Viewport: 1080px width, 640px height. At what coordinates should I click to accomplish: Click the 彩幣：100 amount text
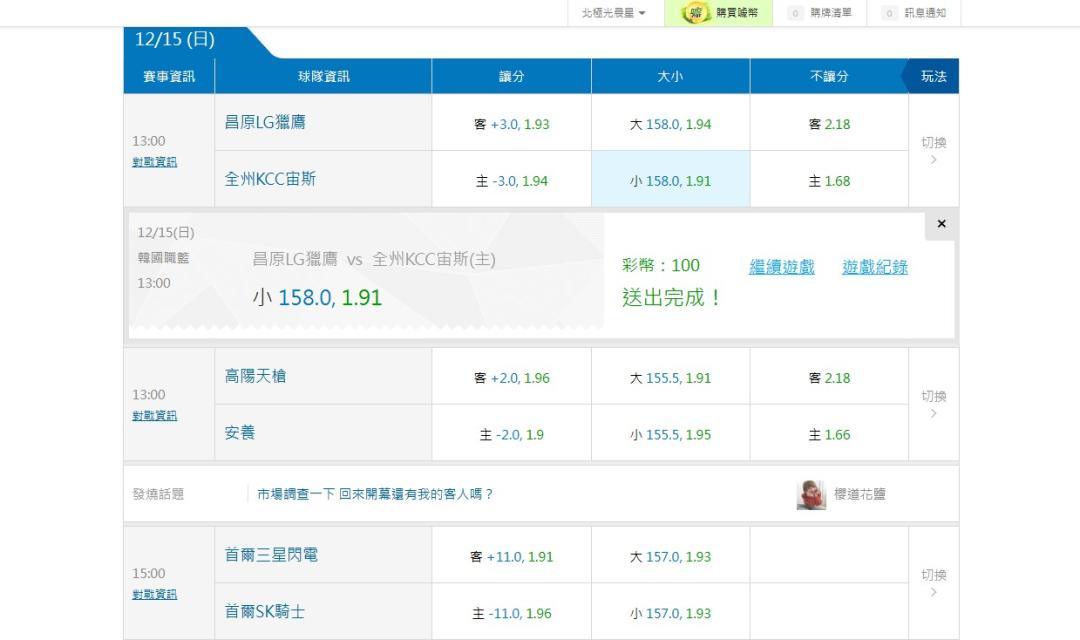tap(661, 265)
